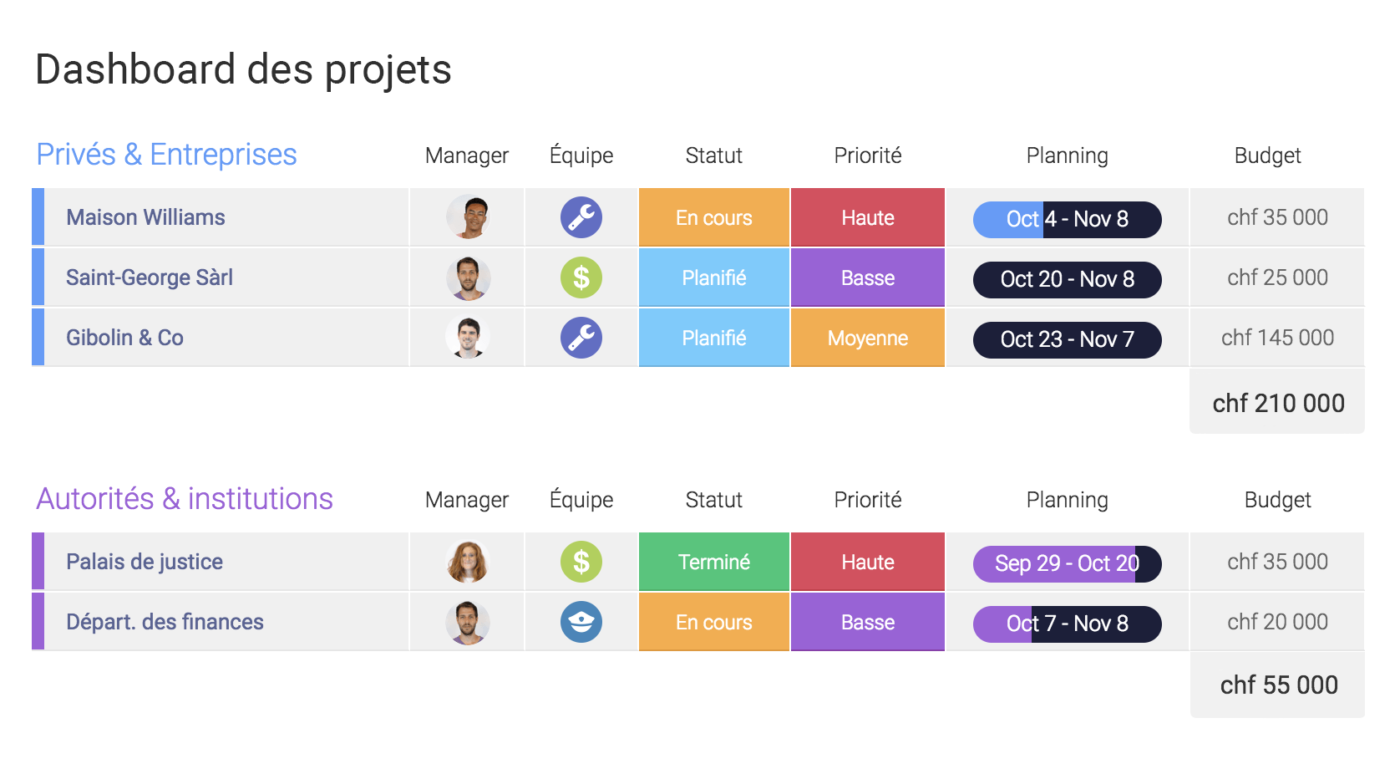This screenshot has width=1400, height=774.
Task: Open the Départ. des finances project
Action: (164, 621)
